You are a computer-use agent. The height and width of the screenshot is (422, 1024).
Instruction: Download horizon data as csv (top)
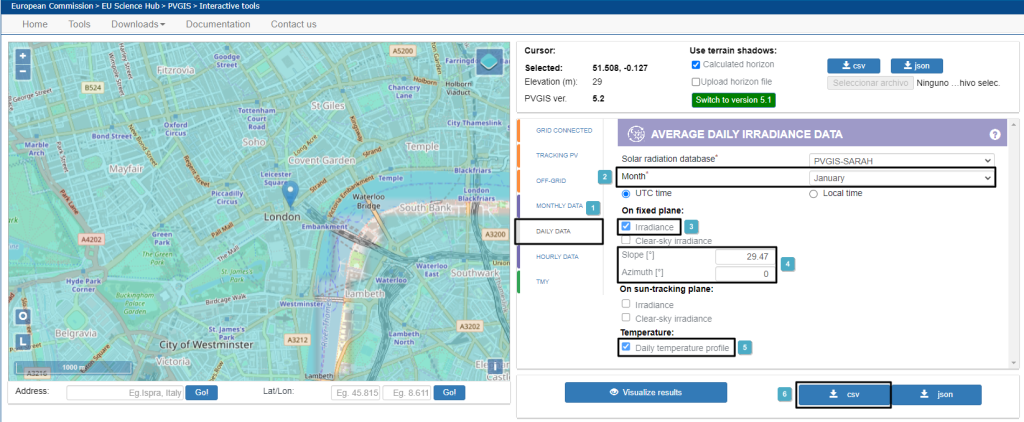(x=854, y=65)
